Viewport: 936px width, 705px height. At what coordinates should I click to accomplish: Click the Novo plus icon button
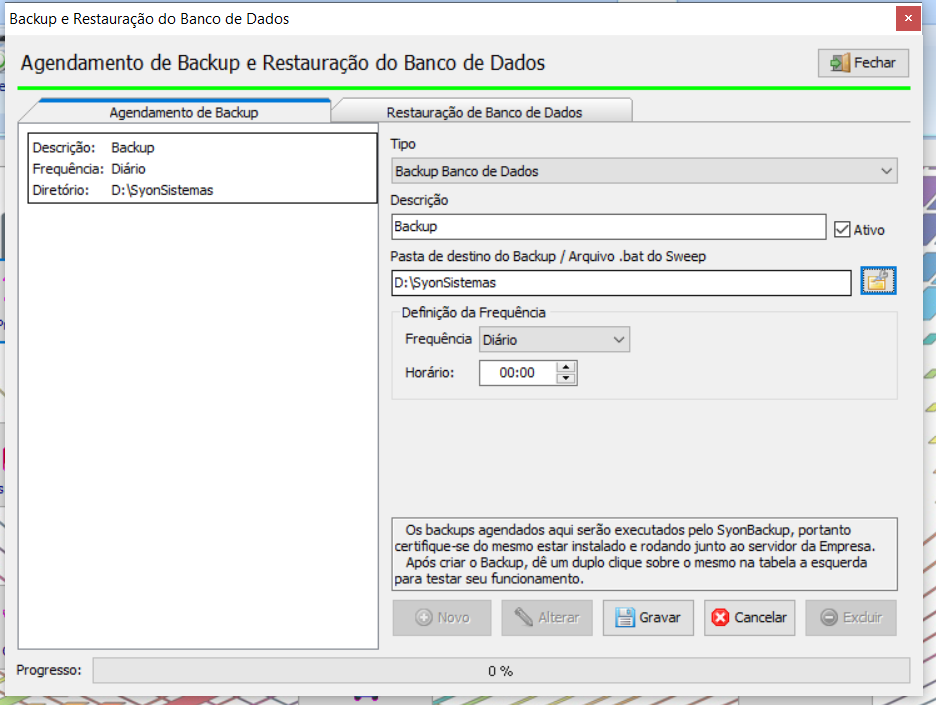click(423, 618)
